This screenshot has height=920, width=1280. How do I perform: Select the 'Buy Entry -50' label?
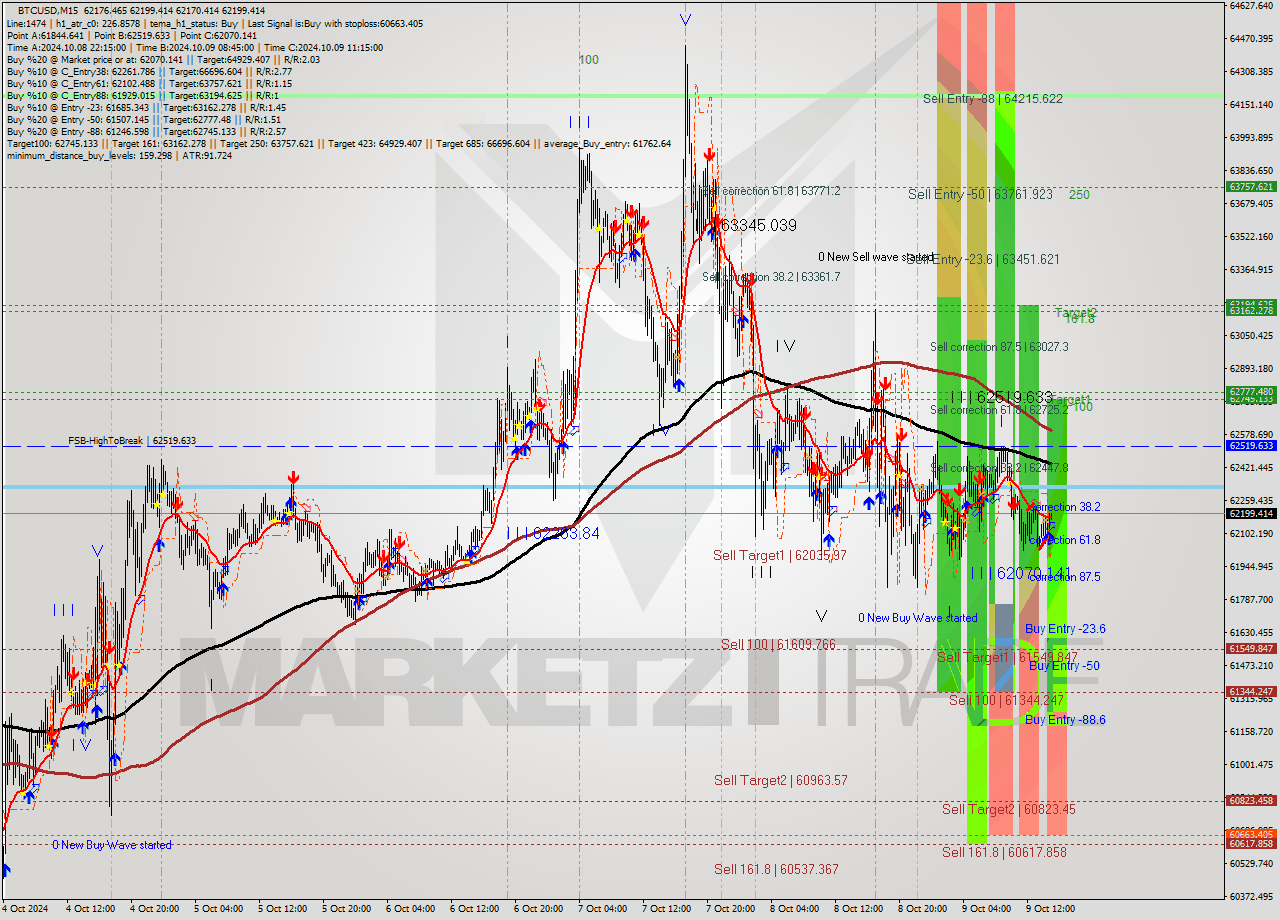[x=1064, y=666]
